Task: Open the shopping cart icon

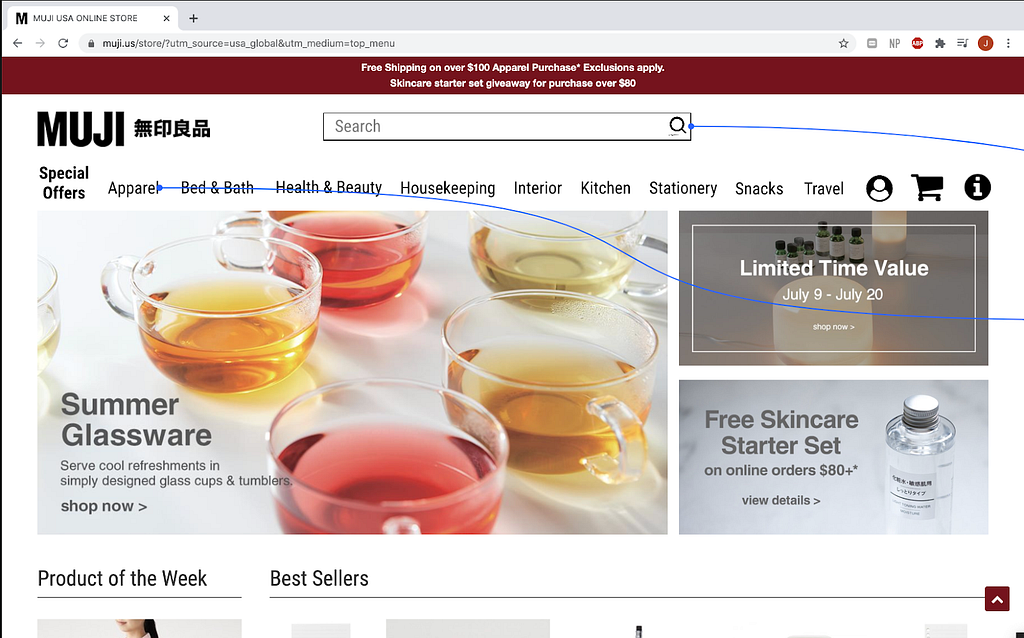Action: point(927,187)
